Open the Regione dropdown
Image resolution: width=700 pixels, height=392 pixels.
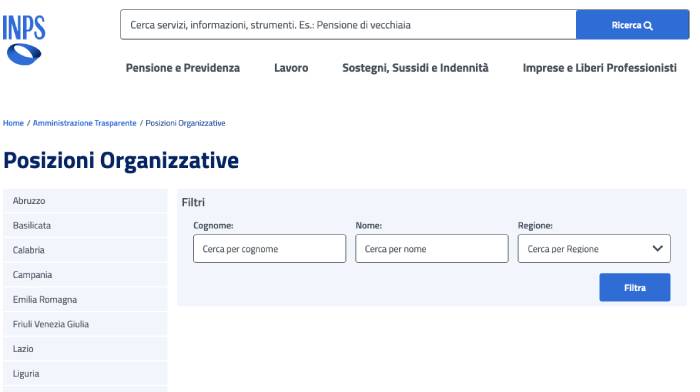pyautogui.click(x=594, y=249)
